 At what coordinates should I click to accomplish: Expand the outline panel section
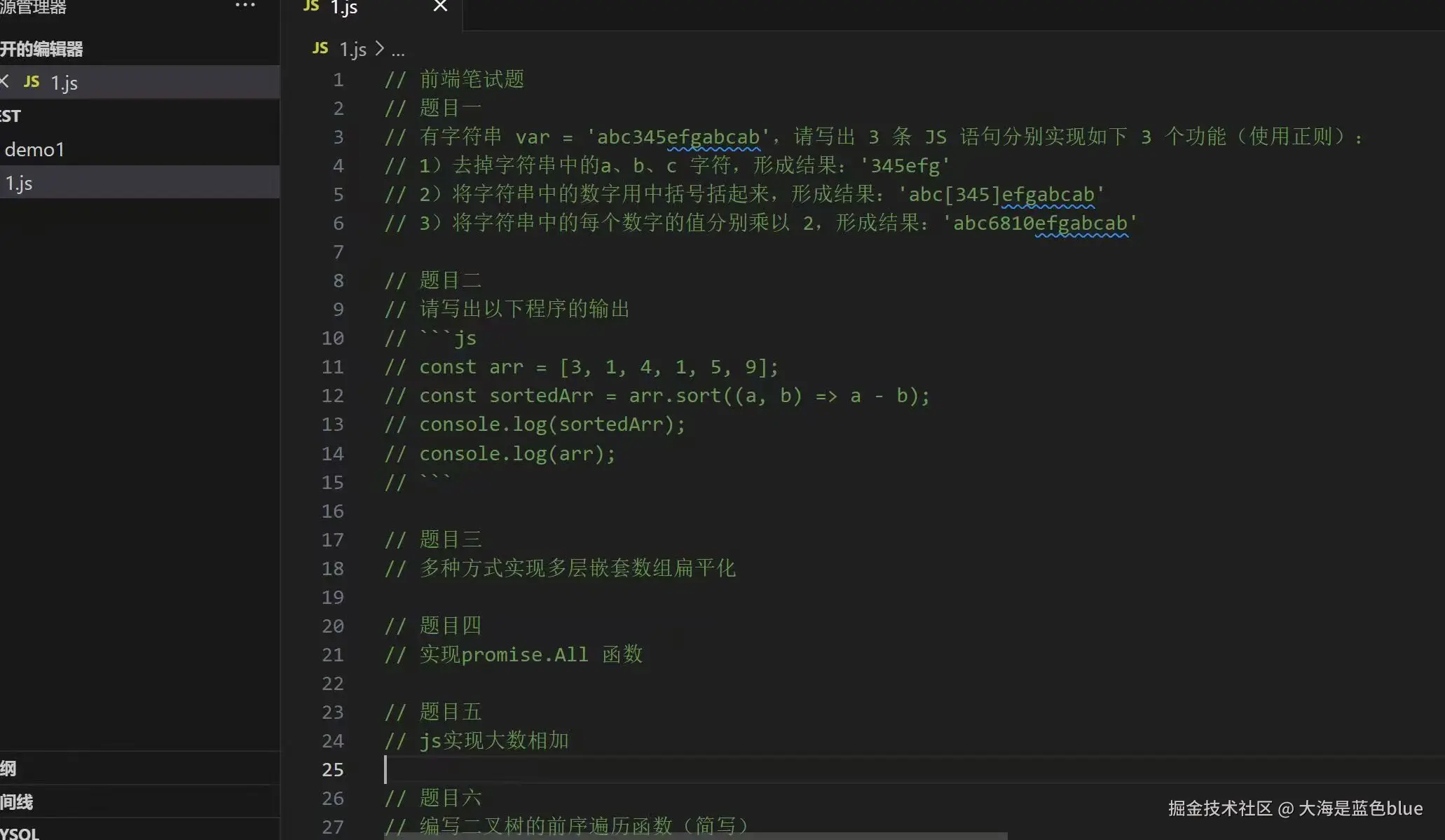point(8,769)
